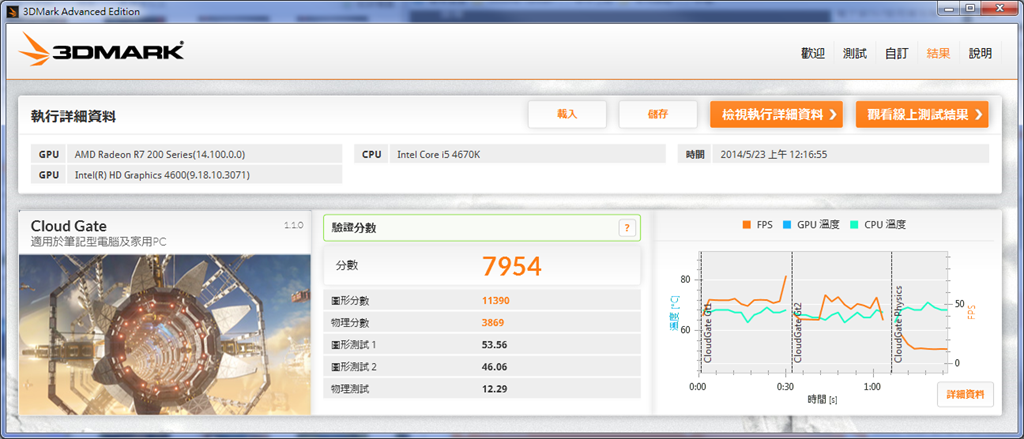Click the Cloud Gate preview image
This screenshot has height=439, width=1024.
point(165,334)
